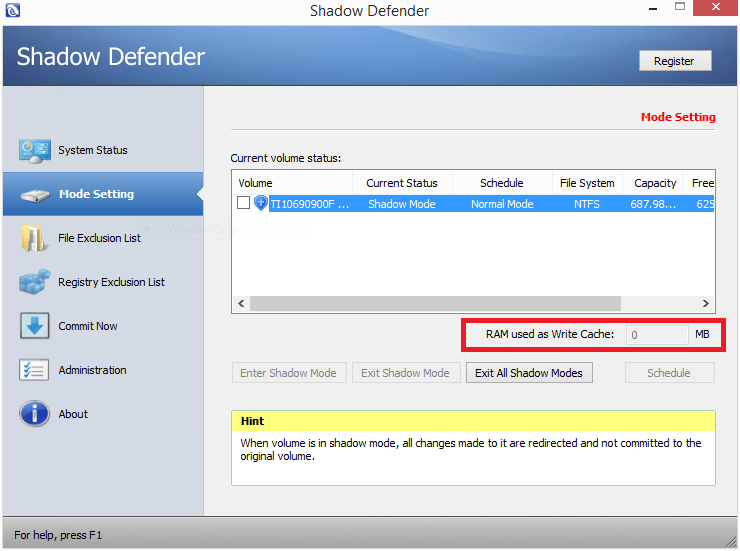Viewport: 740px width, 551px height.
Task: Choose Commit Now in sidebar
Action: [x=88, y=326]
